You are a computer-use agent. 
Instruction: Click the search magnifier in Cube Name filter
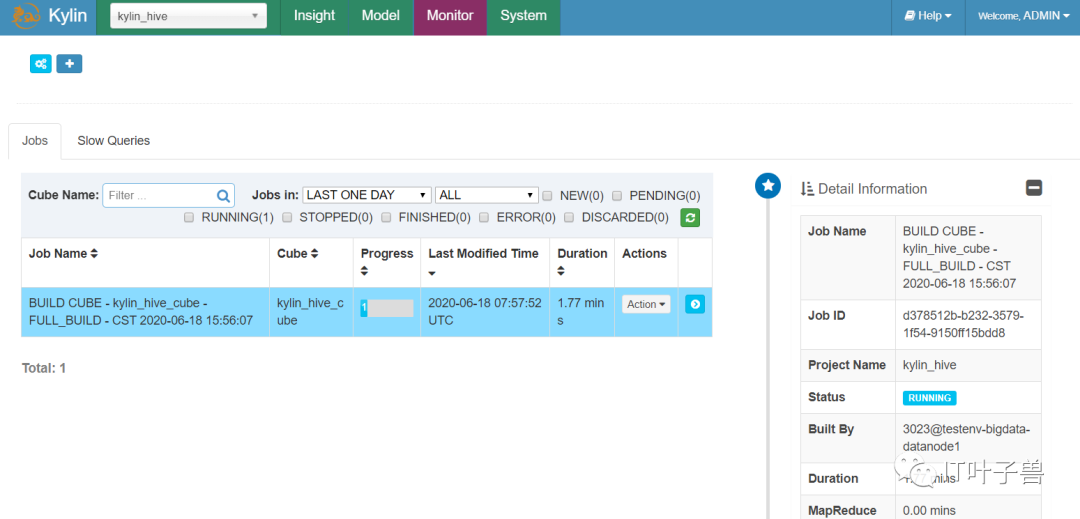tap(223, 195)
